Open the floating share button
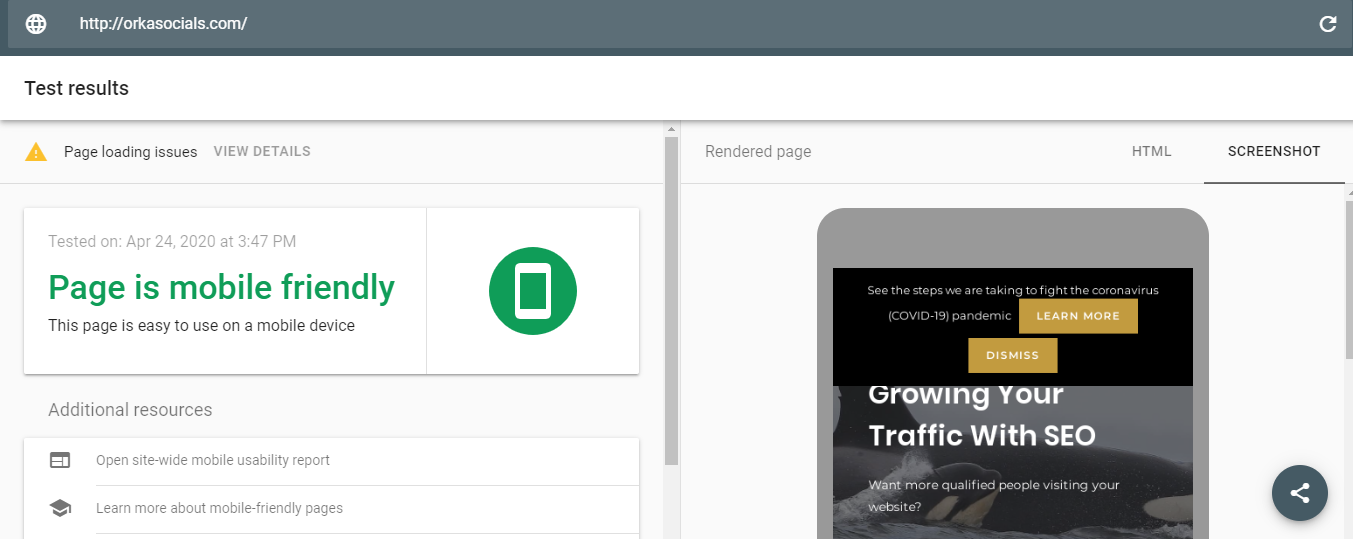Screen dimensions: 1353x539 pos(1300,493)
